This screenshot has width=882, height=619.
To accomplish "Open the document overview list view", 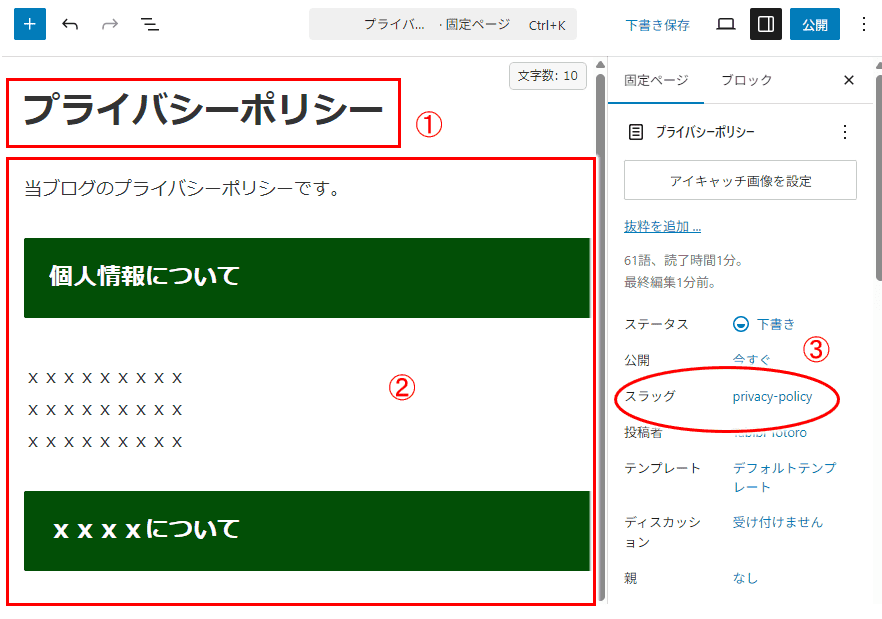I will pos(150,24).
